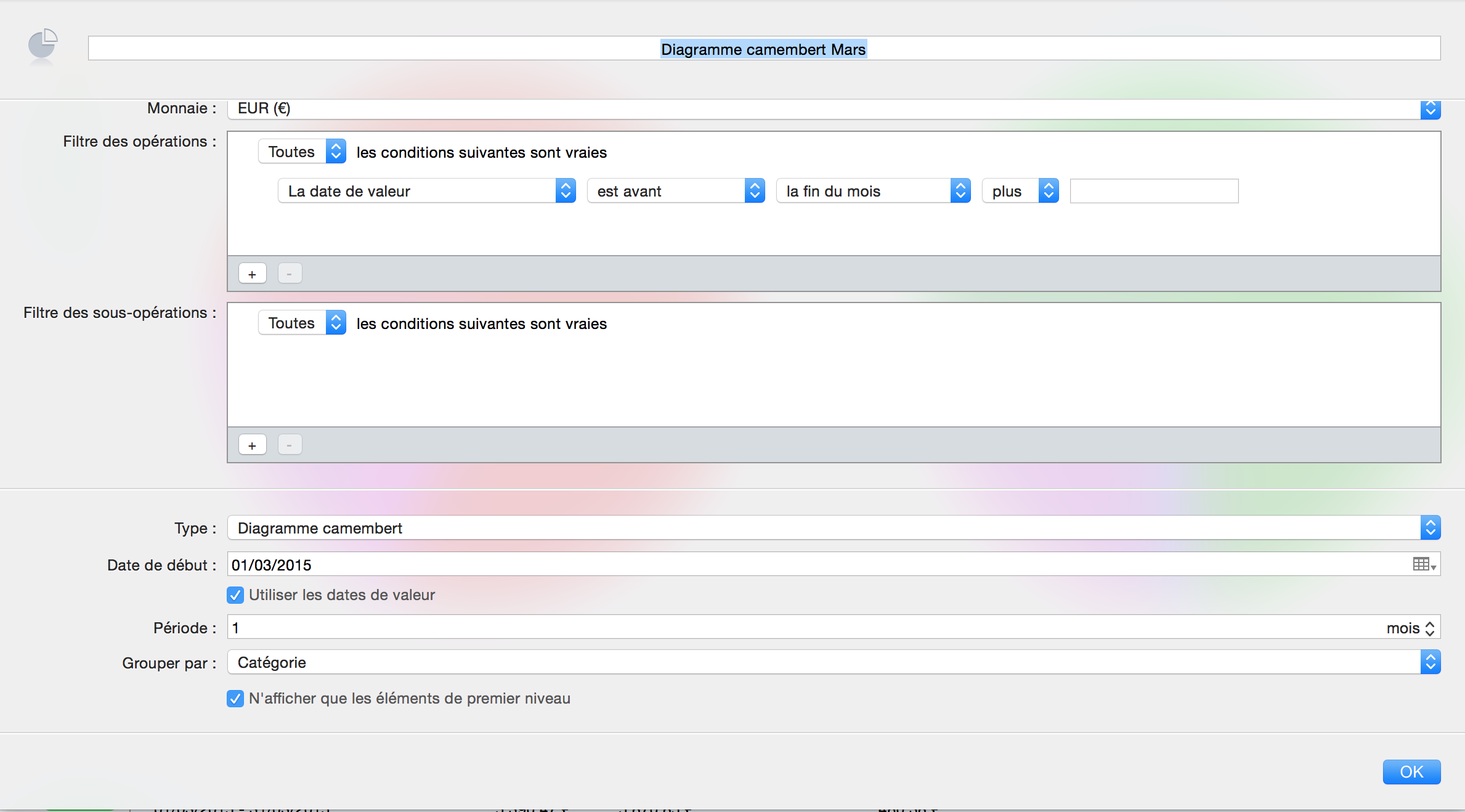This screenshot has height=812, width=1465.
Task: Add a condition to Filtre des sous-opérations
Action: point(252,445)
